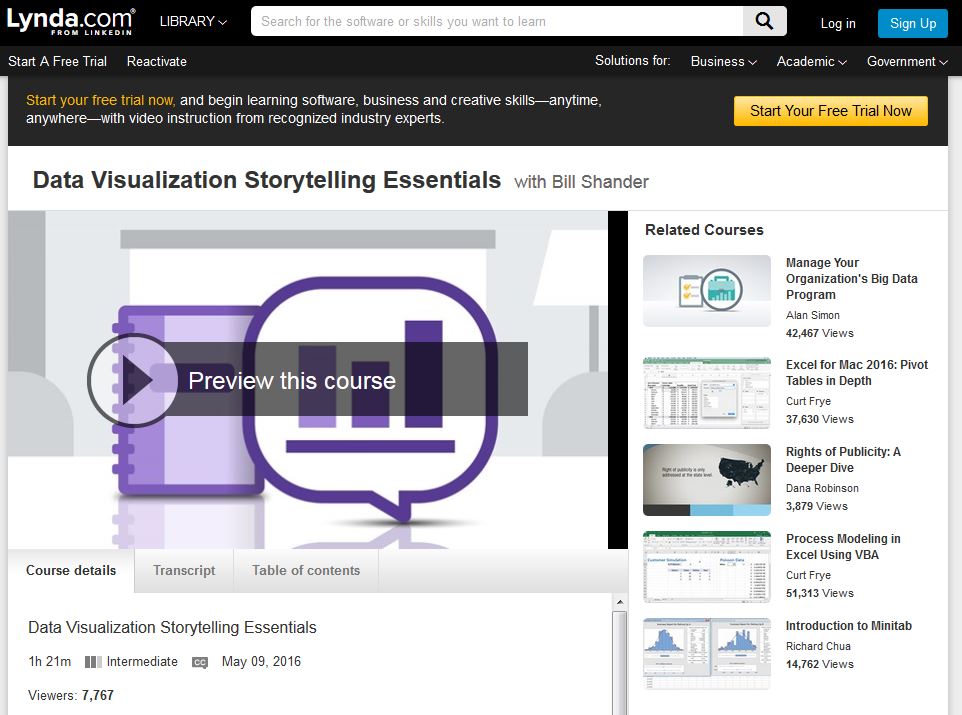This screenshot has height=715, width=962.
Task: Open Introduction to Minitab course thumbnail
Action: click(706, 653)
